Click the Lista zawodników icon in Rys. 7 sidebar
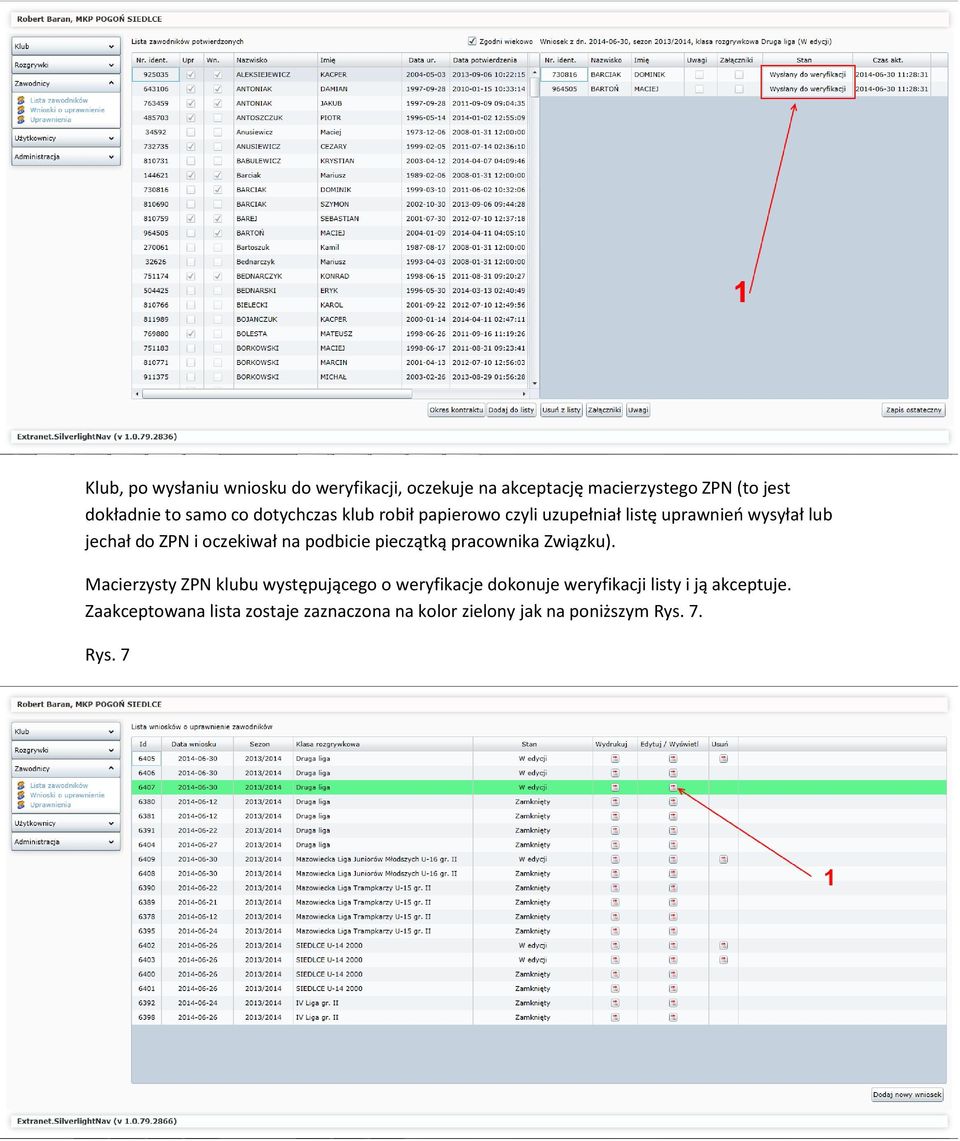Viewport: 960px width, 1141px height. (21, 785)
